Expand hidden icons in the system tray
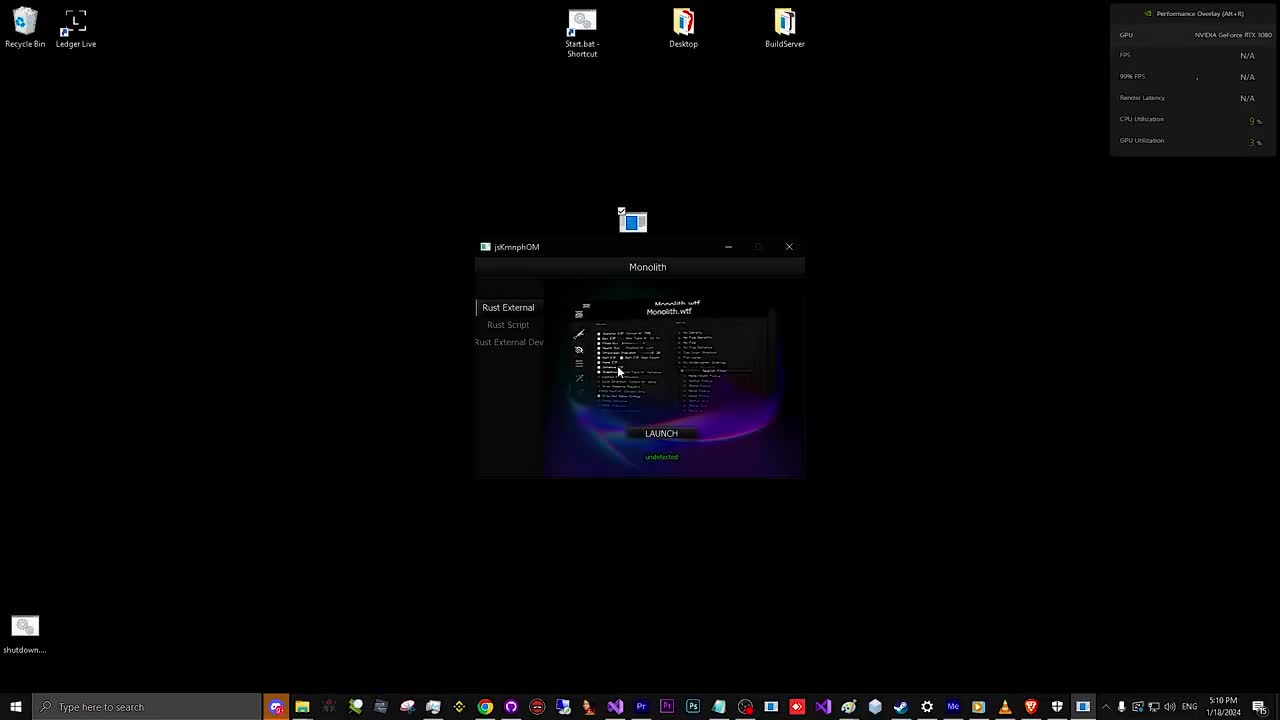The height and width of the screenshot is (720, 1280). click(1106, 707)
